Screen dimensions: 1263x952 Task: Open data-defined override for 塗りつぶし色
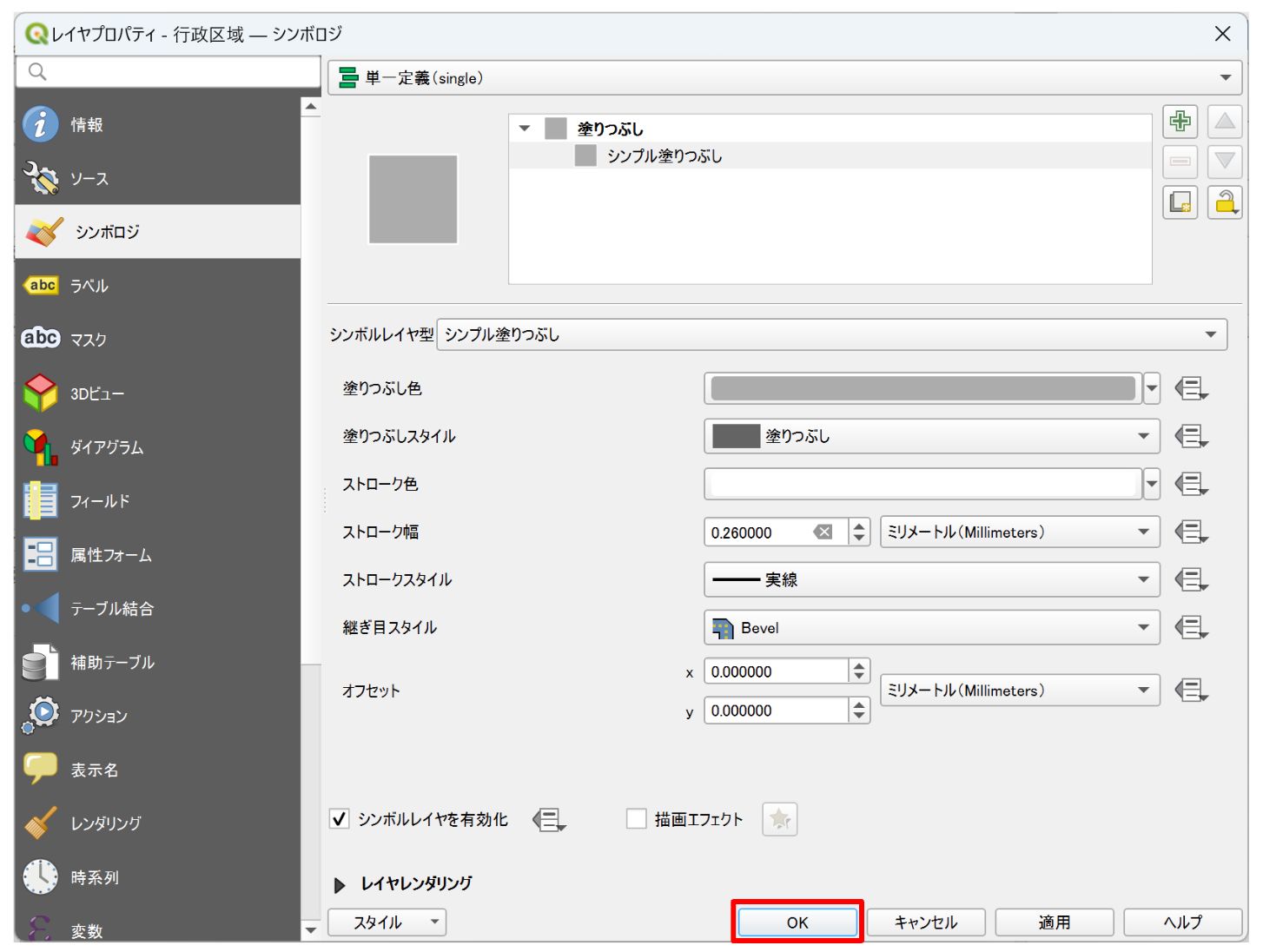coord(1192,388)
